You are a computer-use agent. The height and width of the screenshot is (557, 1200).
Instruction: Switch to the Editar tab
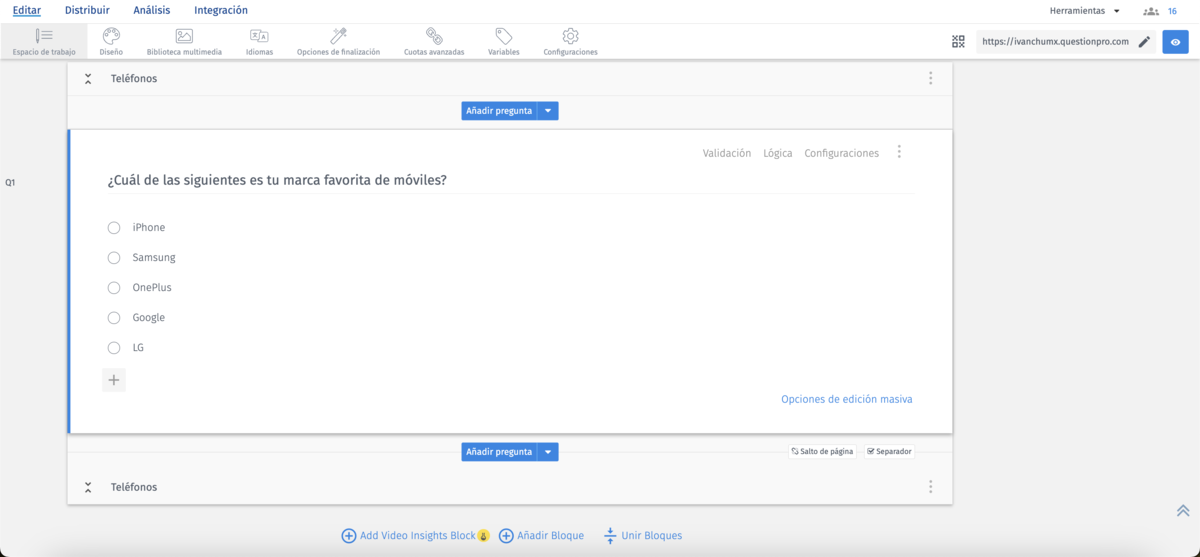click(x=27, y=11)
